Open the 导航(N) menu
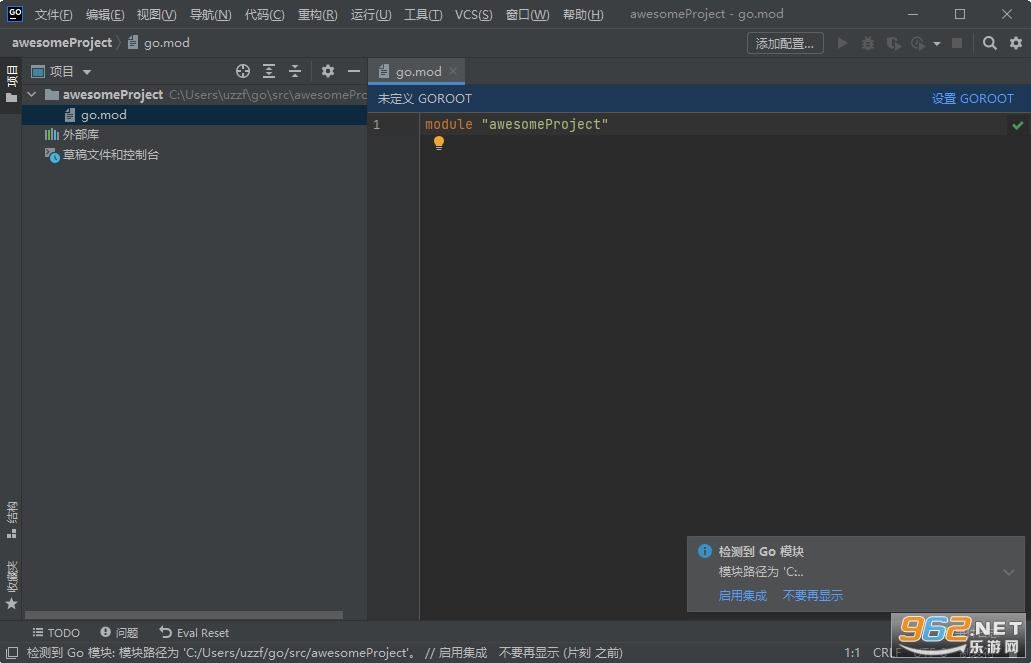This screenshot has width=1031, height=663. coord(210,14)
